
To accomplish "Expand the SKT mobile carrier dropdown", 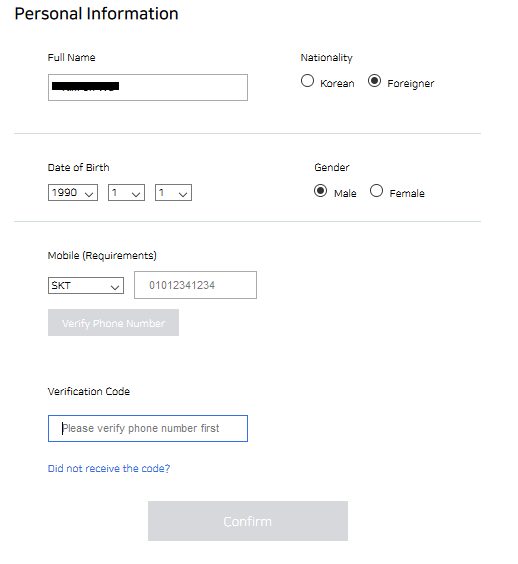I will pos(86,286).
